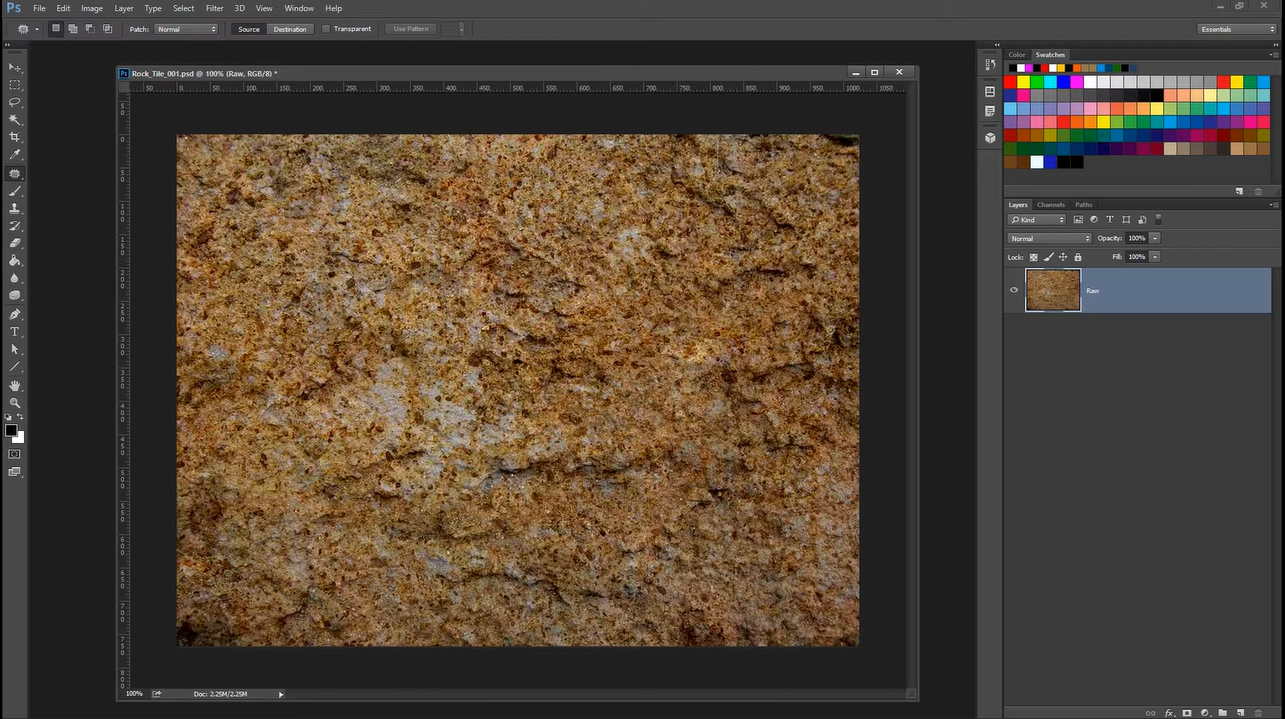
Task: Select the Zoom tool
Action: coord(15,403)
